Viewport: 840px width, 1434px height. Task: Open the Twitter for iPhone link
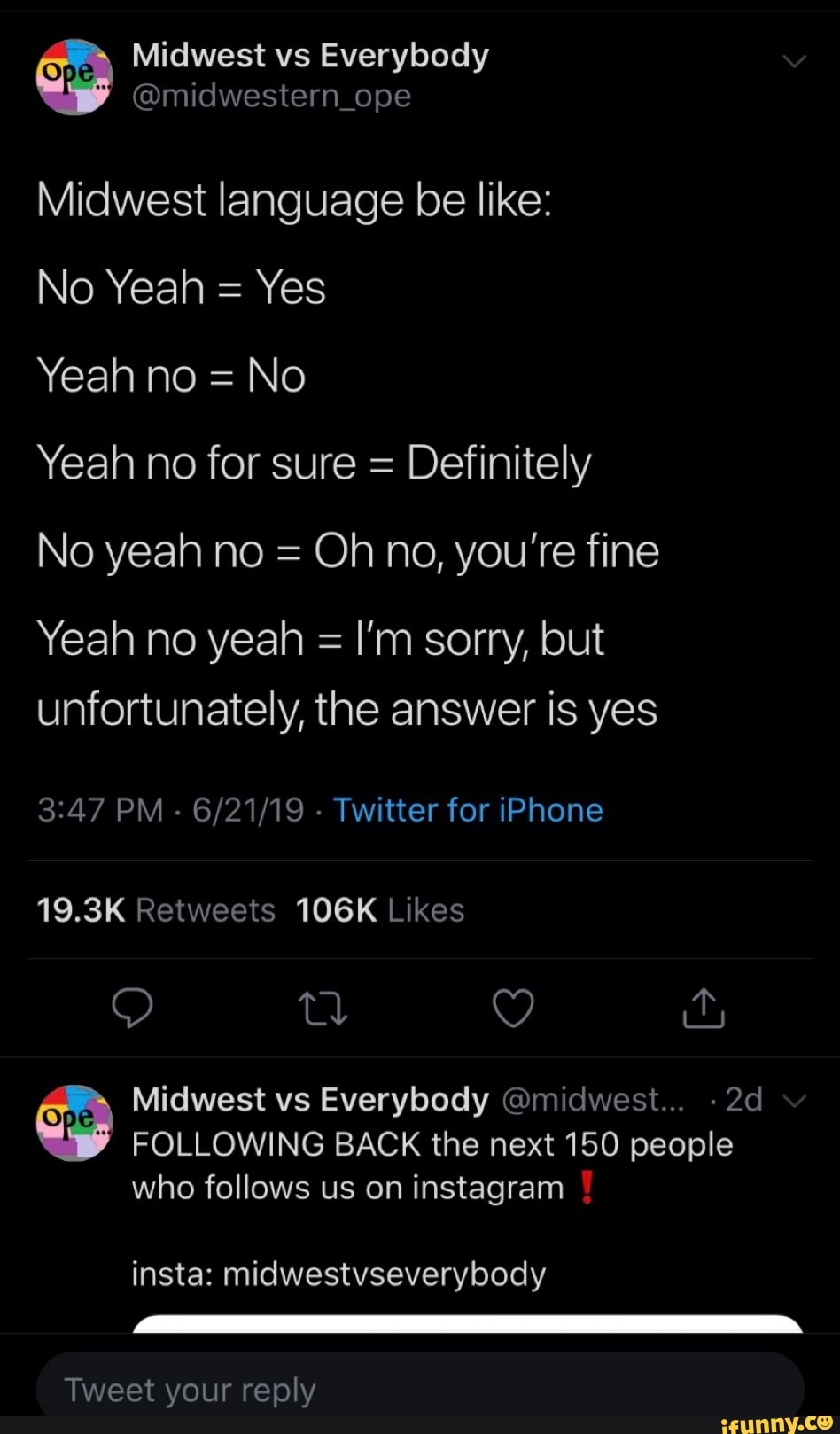pyautogui.click(x=468, y=809)
